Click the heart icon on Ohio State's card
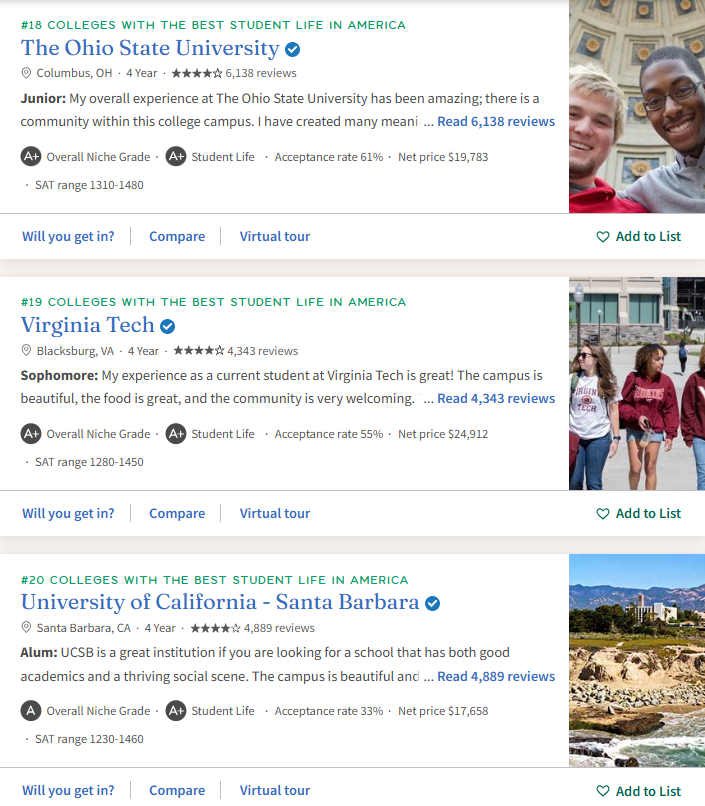Viewport: 705px width, 806px height. [603, 236]
